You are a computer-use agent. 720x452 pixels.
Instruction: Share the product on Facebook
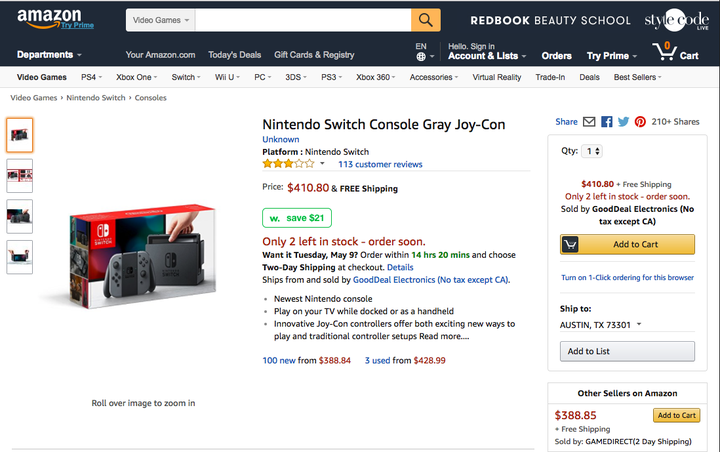point(606,122)
